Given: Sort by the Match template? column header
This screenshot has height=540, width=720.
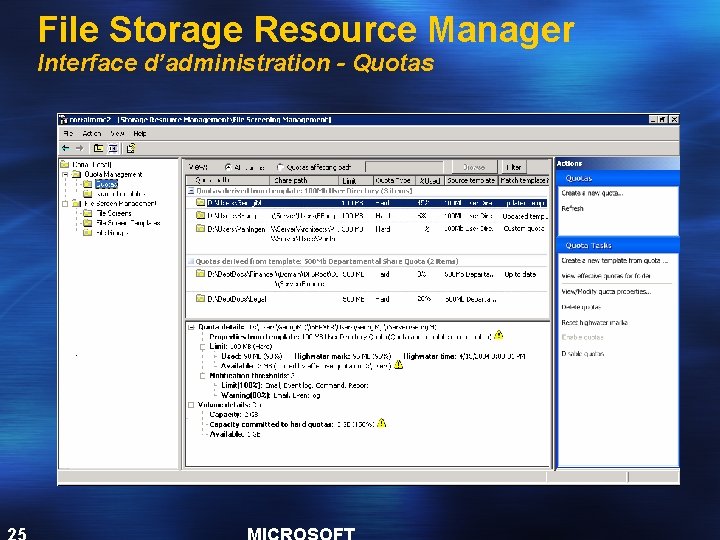Looking at the screenshot, I should tap(524, 180).
